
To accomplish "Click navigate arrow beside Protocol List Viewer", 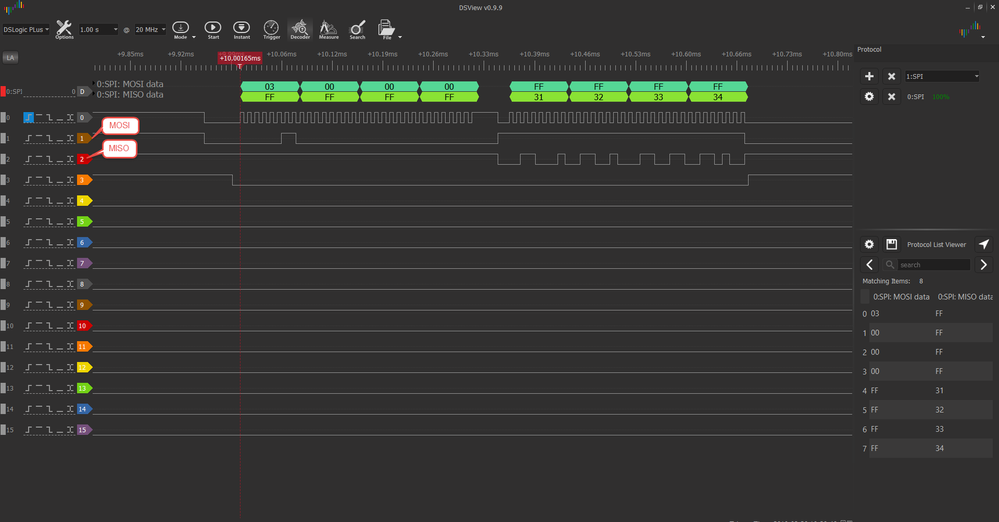I will pyautogui.click(x=984, y=244).
